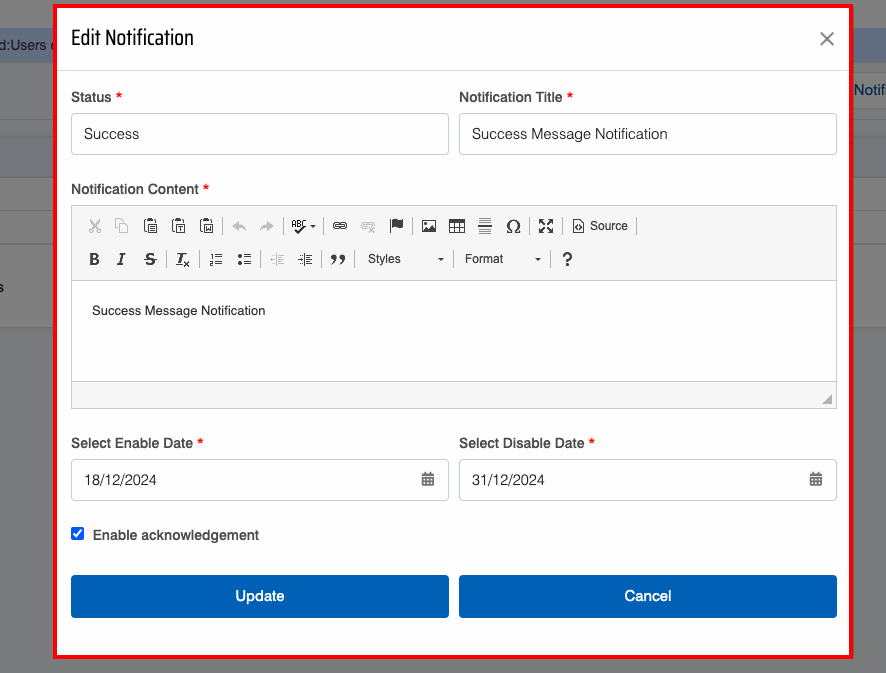Click the Update button

pyautogui.click(x=260, y=596)
